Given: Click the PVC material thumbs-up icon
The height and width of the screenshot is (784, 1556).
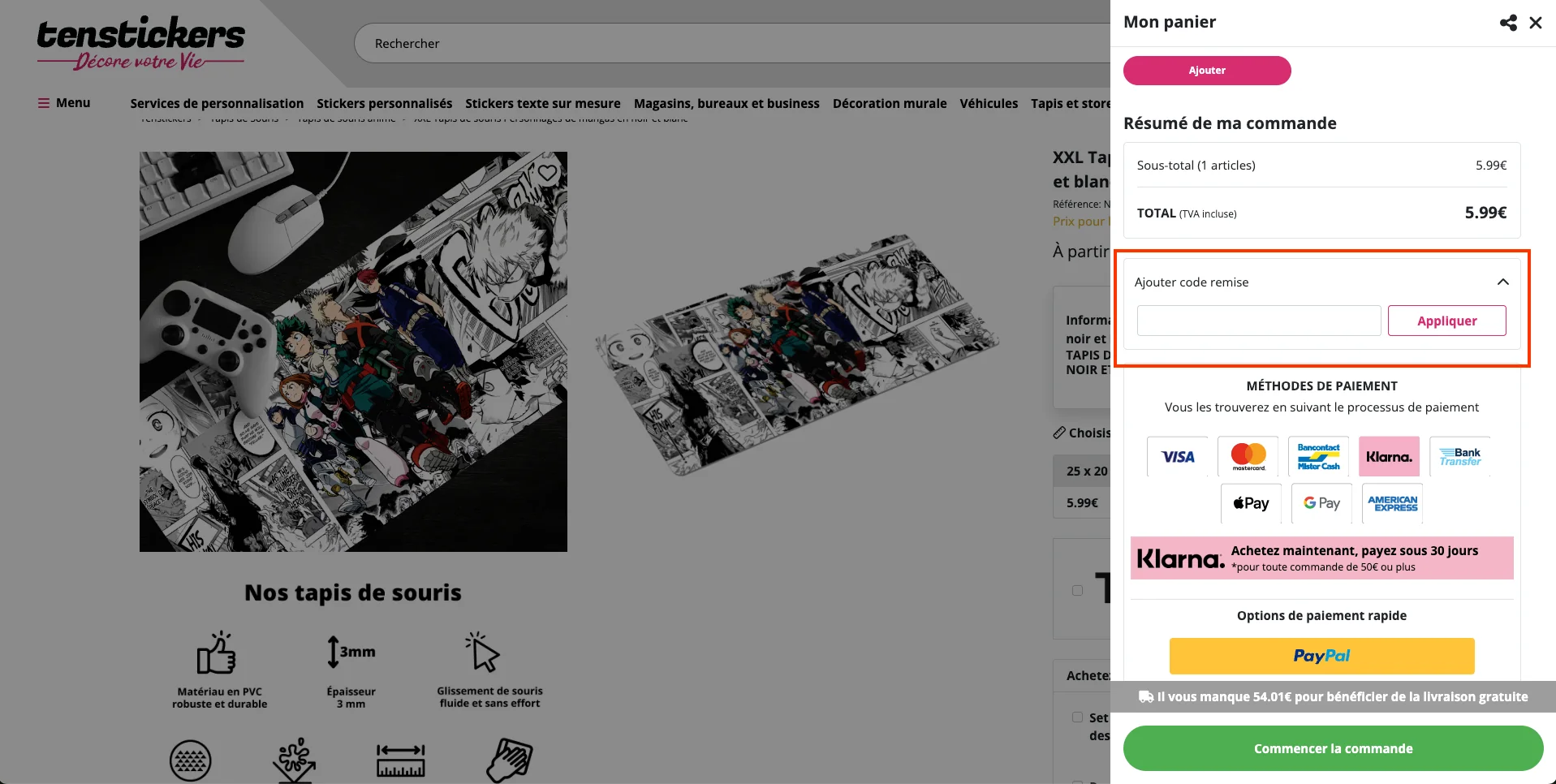Looking at the screenshot, I should pos(217,653).
